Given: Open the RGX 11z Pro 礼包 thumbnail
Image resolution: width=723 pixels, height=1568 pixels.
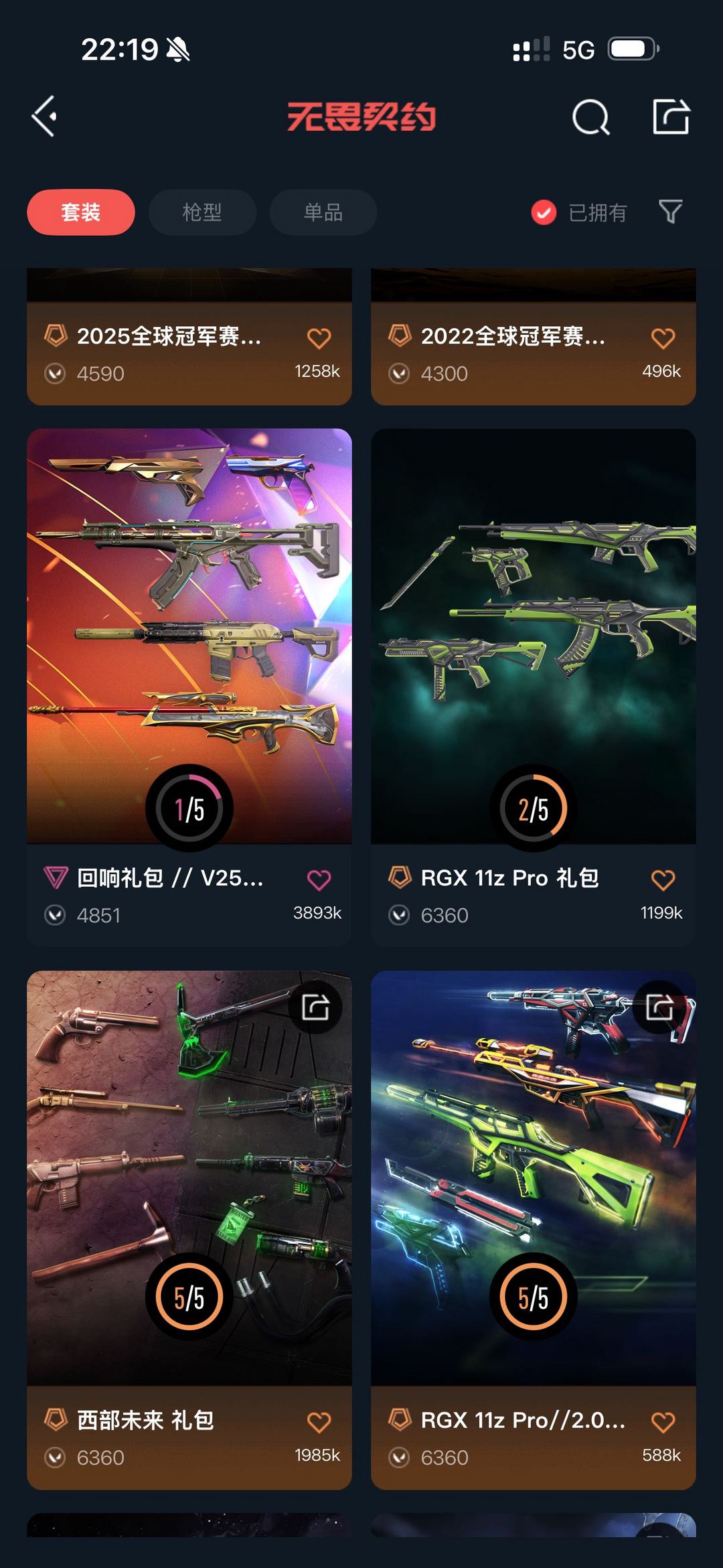Looking at the screenshot, I should 534,636.
